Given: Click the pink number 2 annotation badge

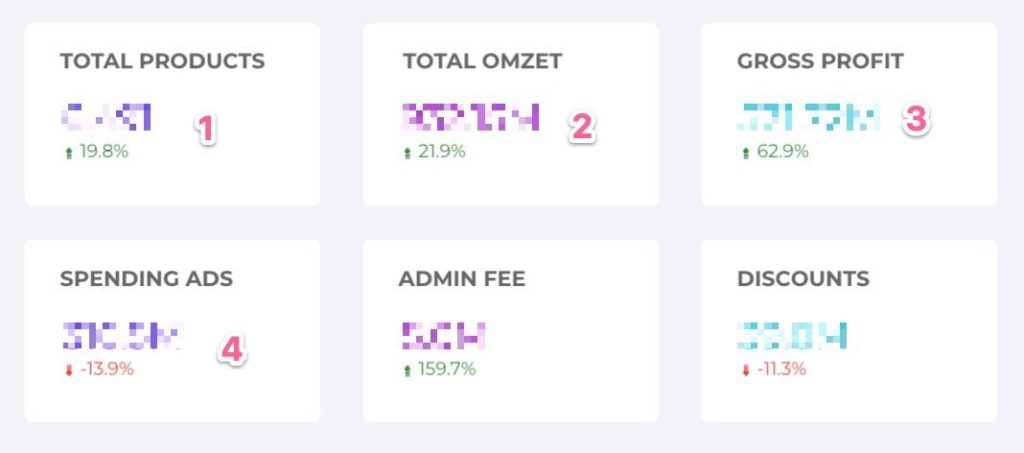Looking at the screenshot, I should [x=582, y=125].
